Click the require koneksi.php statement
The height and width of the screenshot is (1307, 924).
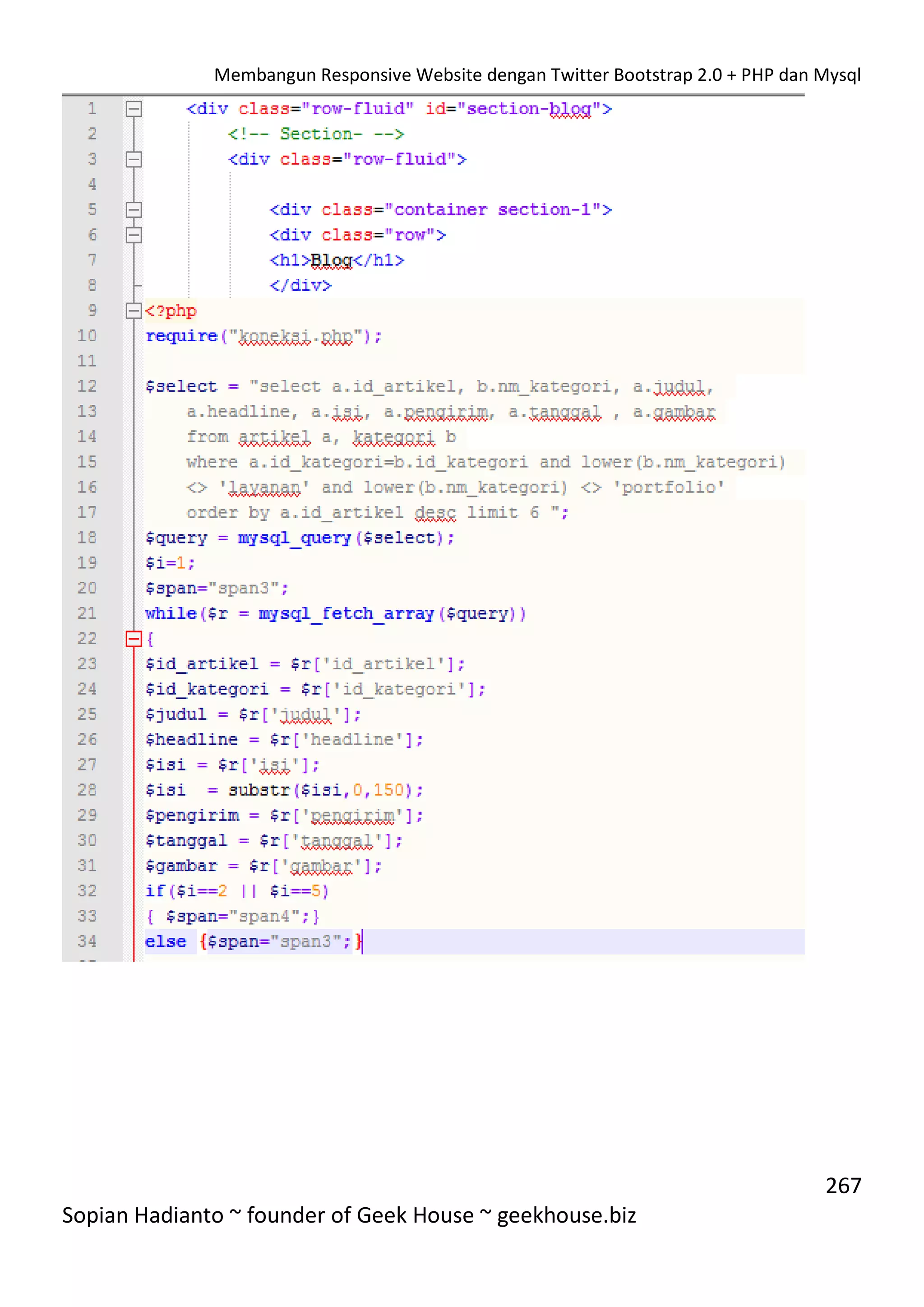[263, 336]
